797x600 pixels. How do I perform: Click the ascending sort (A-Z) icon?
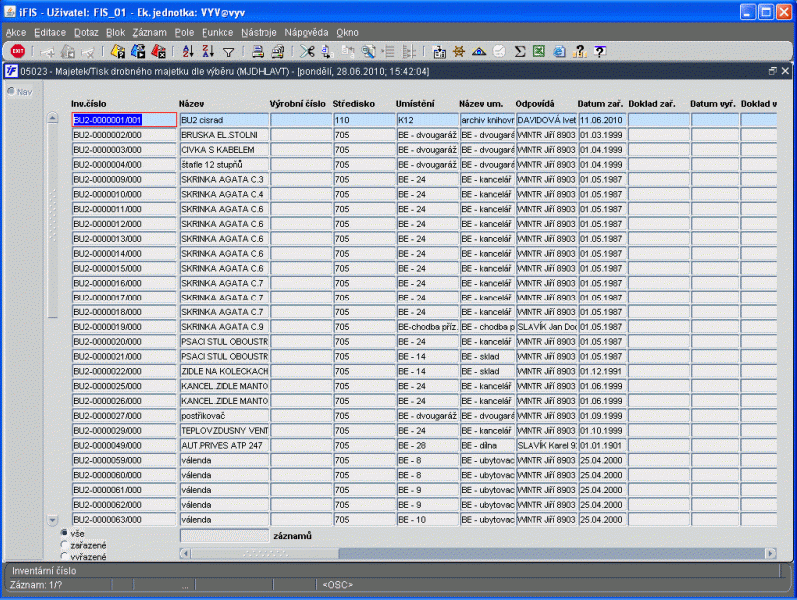189,51
